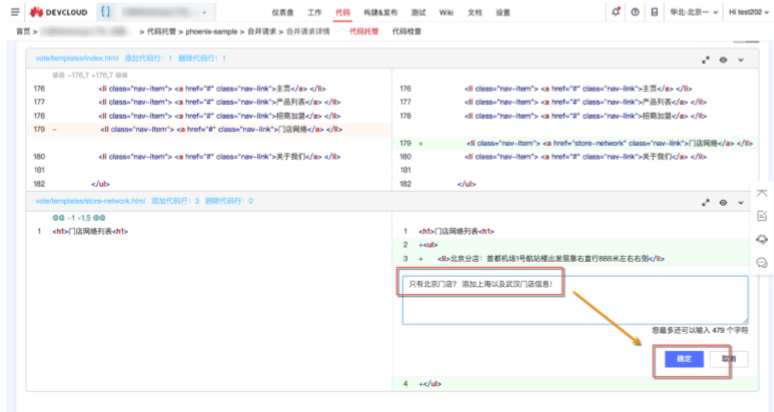Click the Huawei DevCloud logo
774x412 pixels.
point(58,12)
